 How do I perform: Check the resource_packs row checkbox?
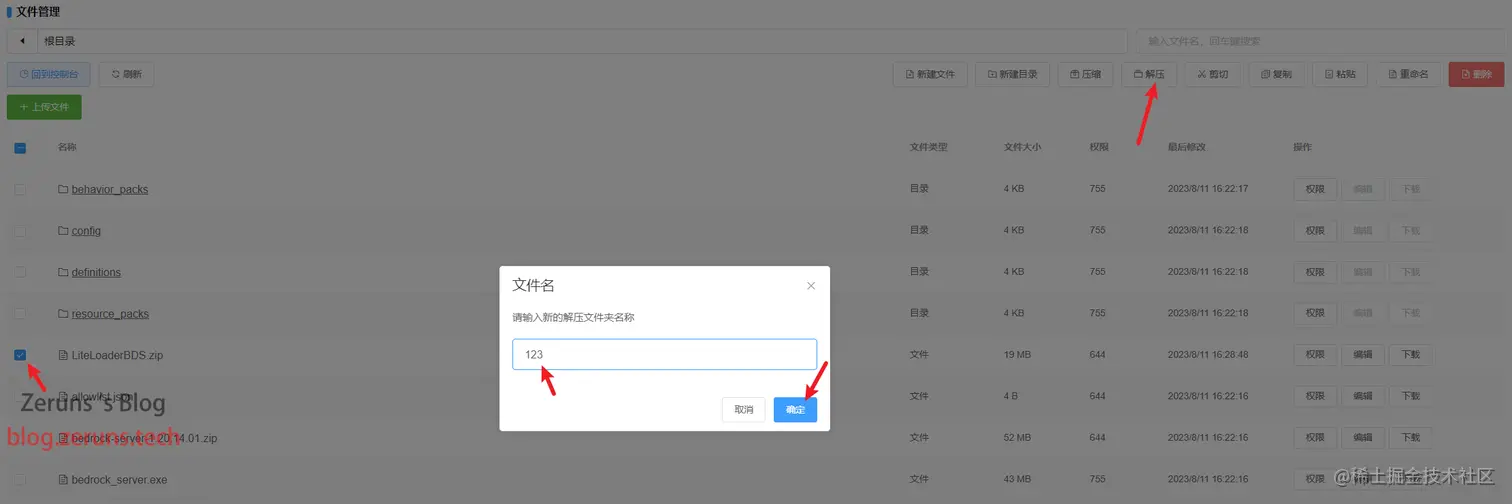coord(20,314)
